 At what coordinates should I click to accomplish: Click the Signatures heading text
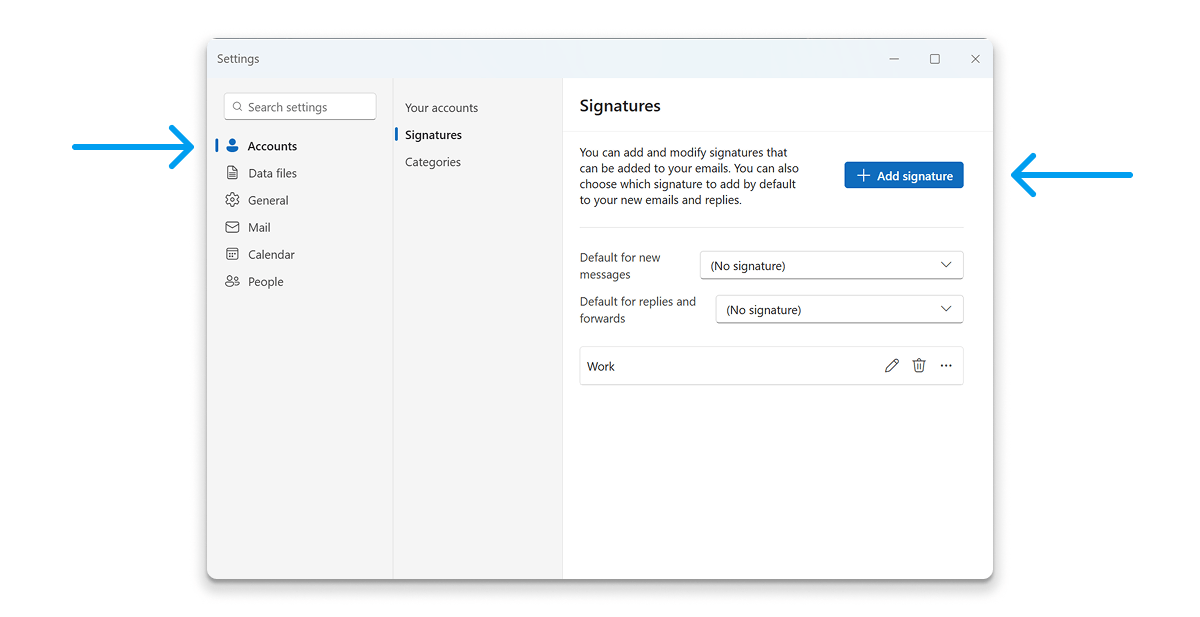620,106
